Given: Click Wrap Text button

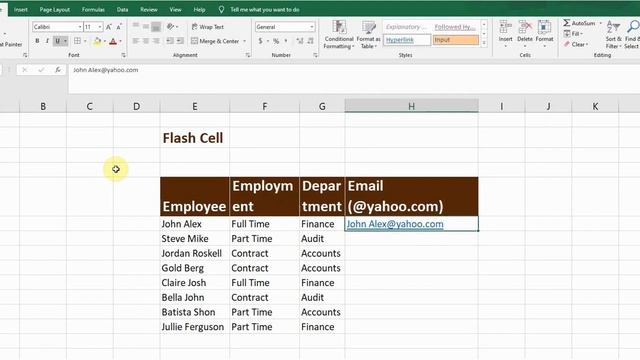Looking at the screenshot, I should pyautogui.click(x=208, y=27).
